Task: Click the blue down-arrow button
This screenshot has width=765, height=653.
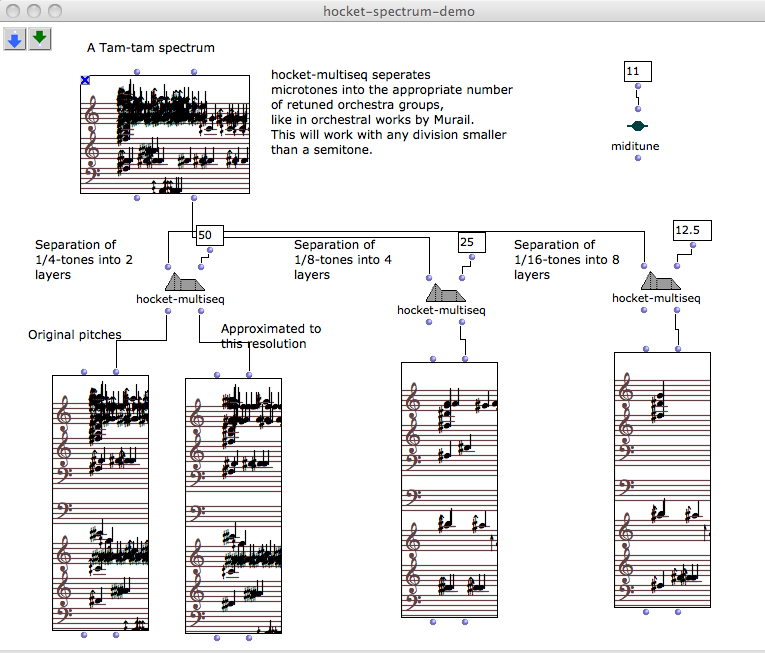Action: click(x=15, y=39)
